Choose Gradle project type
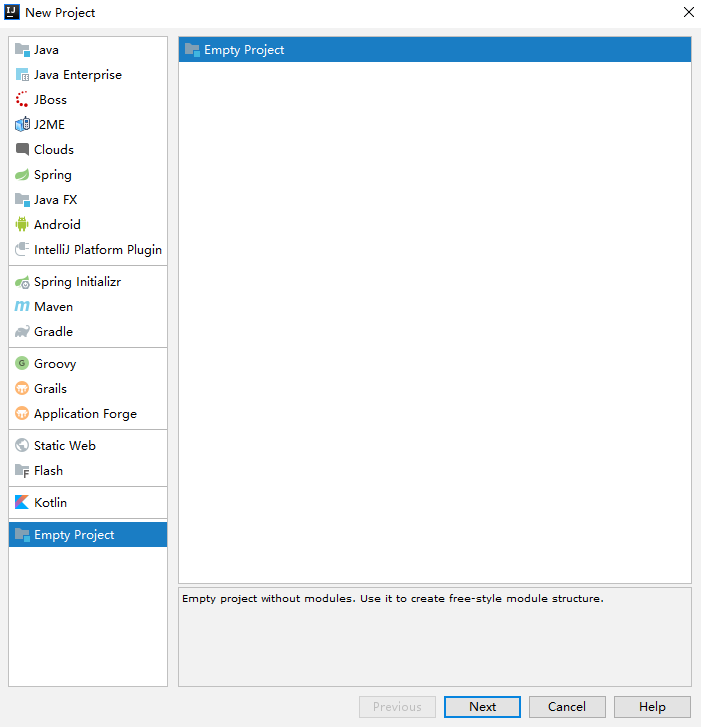701x727 pixels. point(88,332)
